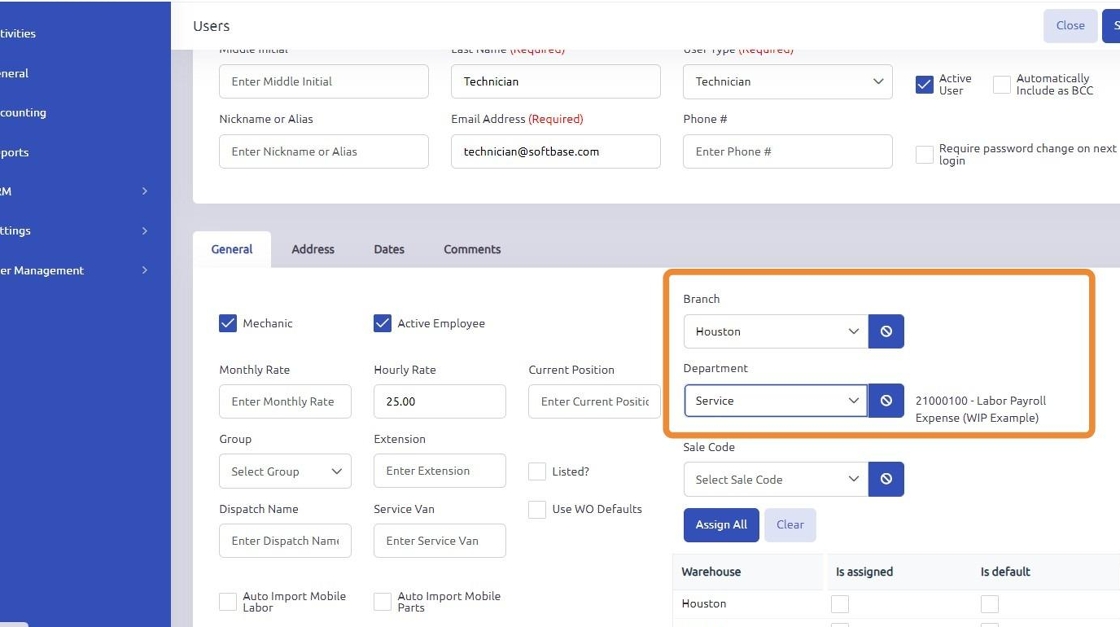Click the Close button in Users header

(1070, 26)
